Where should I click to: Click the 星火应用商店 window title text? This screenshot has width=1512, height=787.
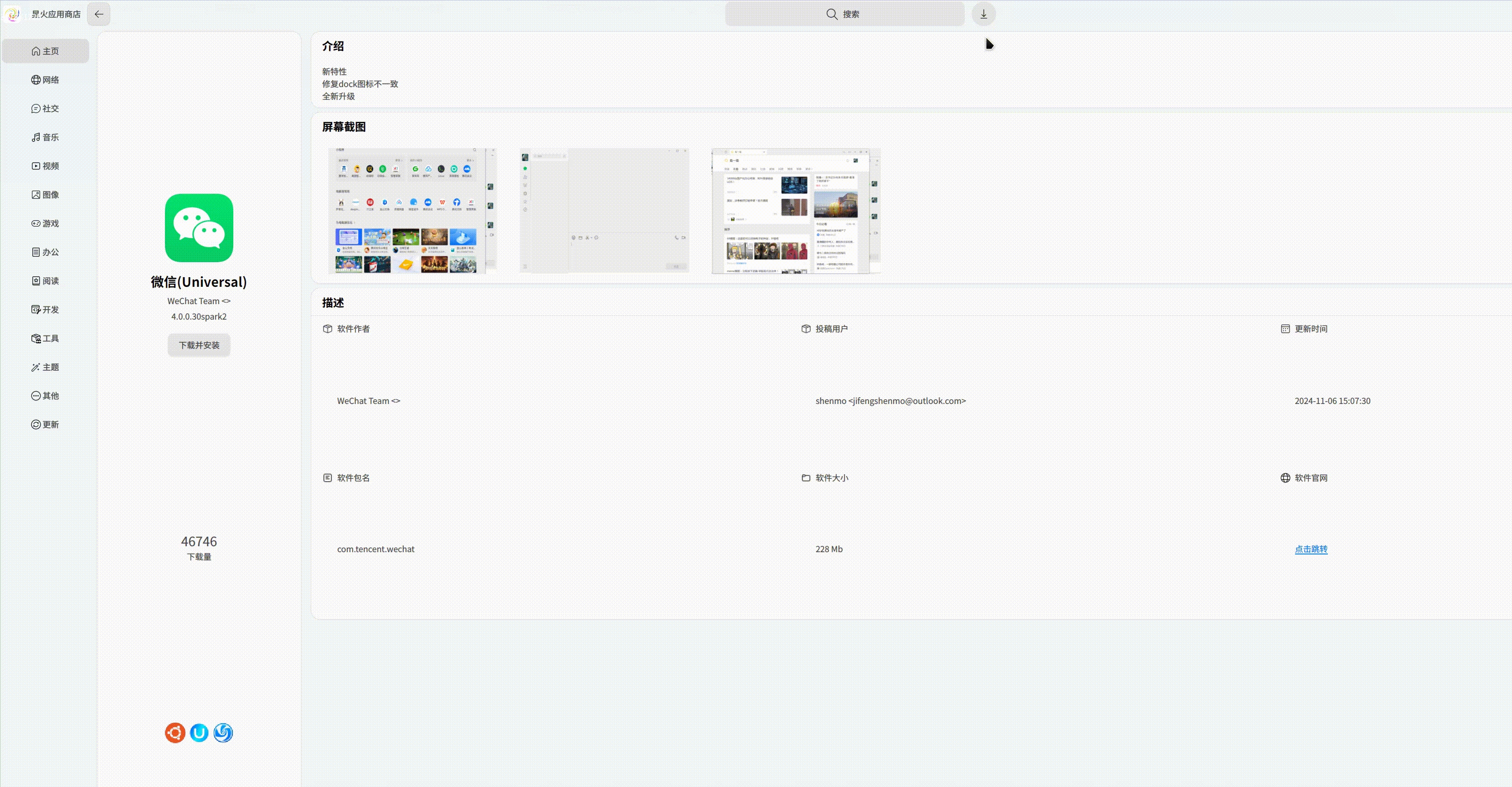56,14
